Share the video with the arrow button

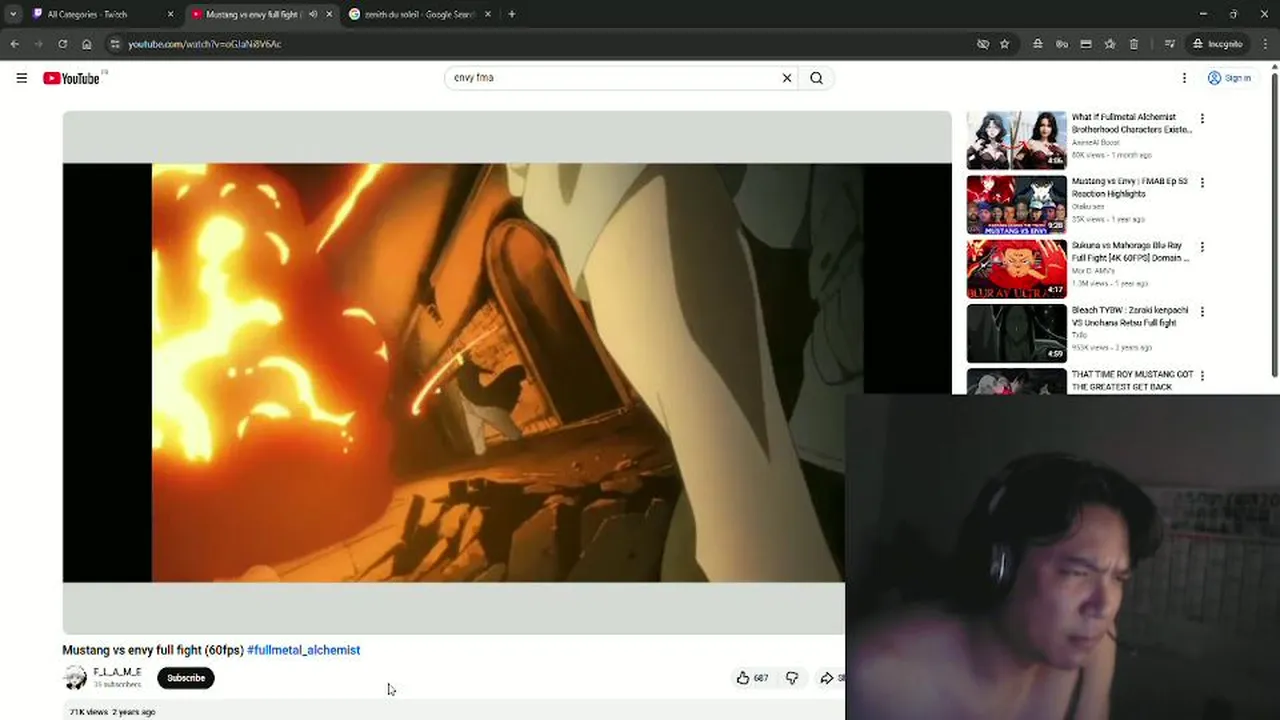pyautogui.click(x=830, y=678)
